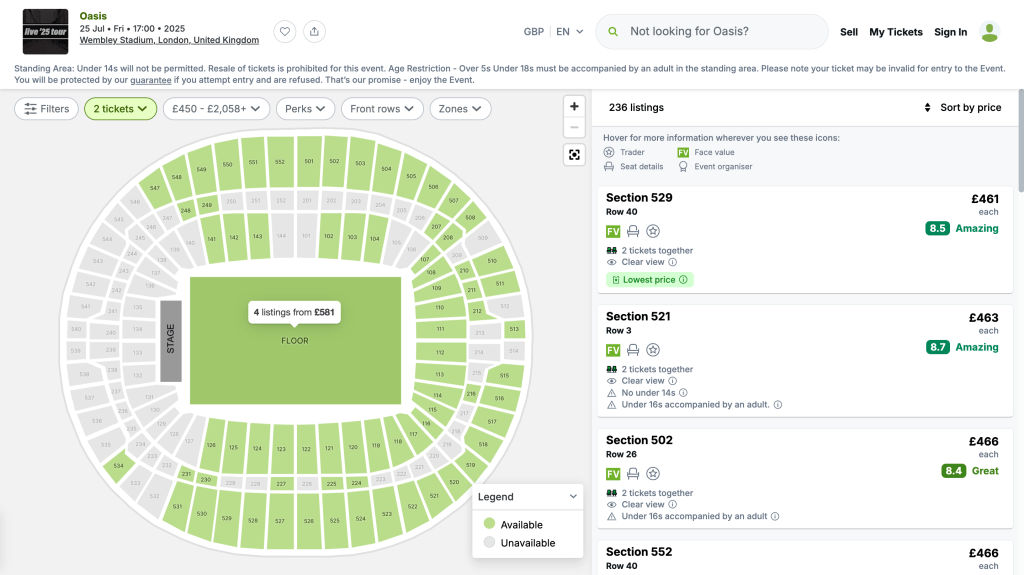
Task: Open the Filters panel
Action: click(47, 109)
